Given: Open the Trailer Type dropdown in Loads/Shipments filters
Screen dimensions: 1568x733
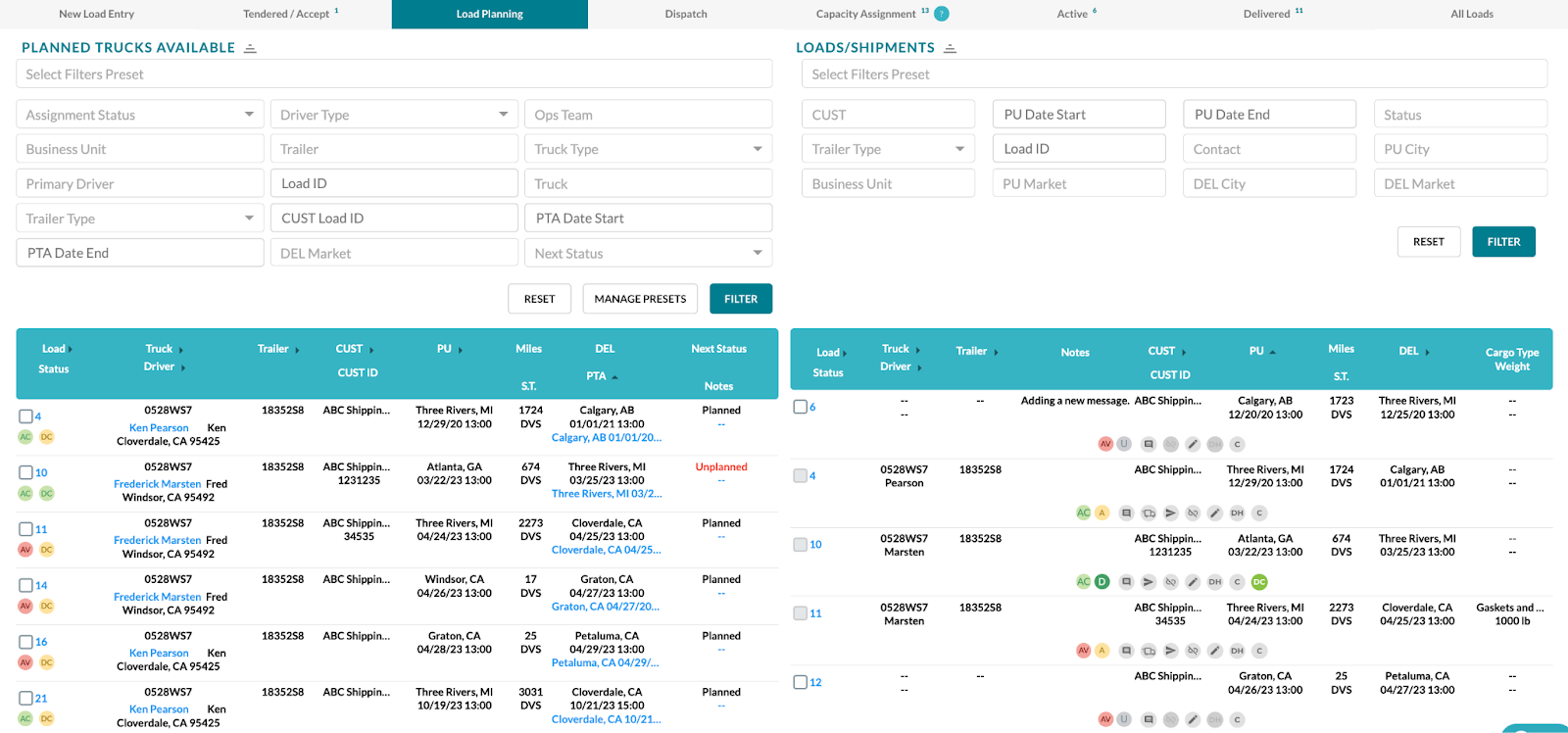Looking at the screenshot, I should 888,149.
